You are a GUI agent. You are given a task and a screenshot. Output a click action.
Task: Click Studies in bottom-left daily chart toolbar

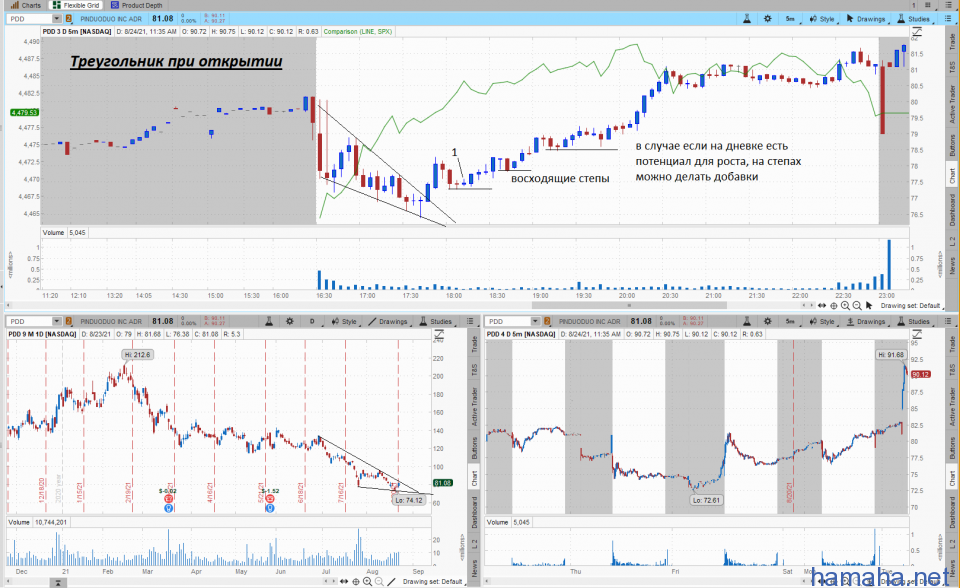tap(441, 321)
